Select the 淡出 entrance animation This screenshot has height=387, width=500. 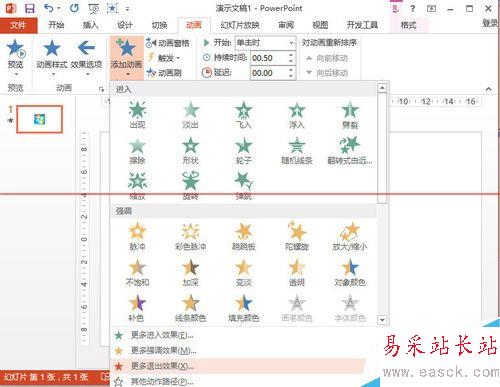pyautogui.click(x=190, y=115)
